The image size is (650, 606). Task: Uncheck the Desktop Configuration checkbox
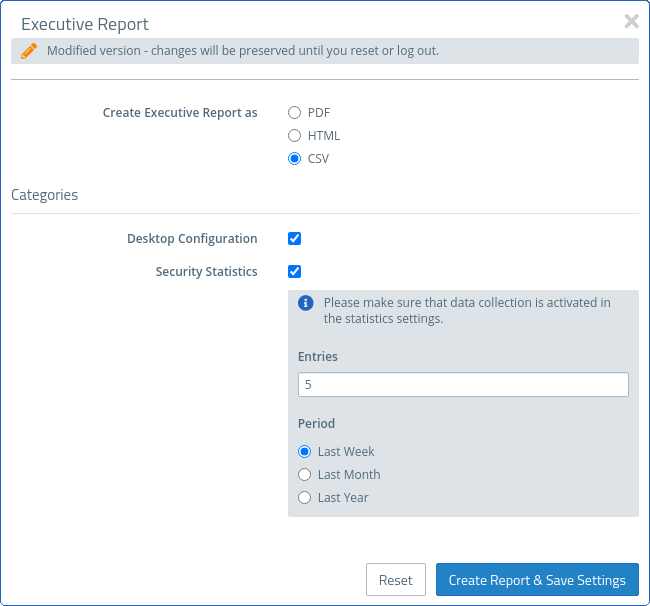point(295,239)
